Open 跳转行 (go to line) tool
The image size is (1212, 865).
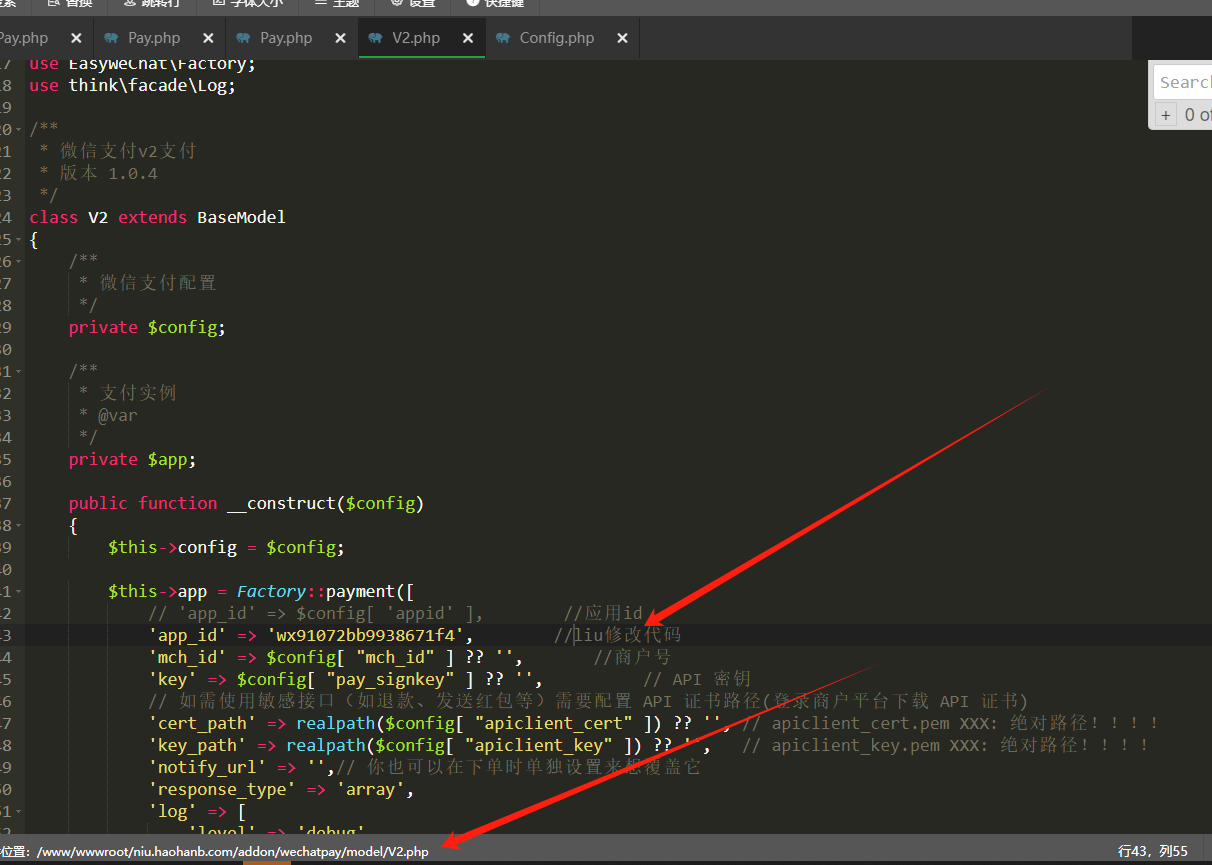pos(155,4)
